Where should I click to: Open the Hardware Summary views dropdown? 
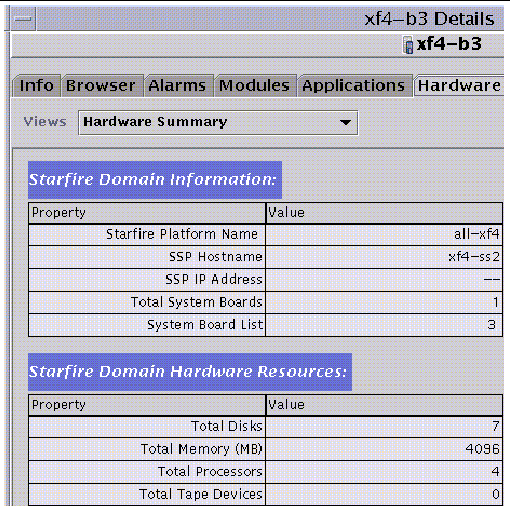pos(218,122)
